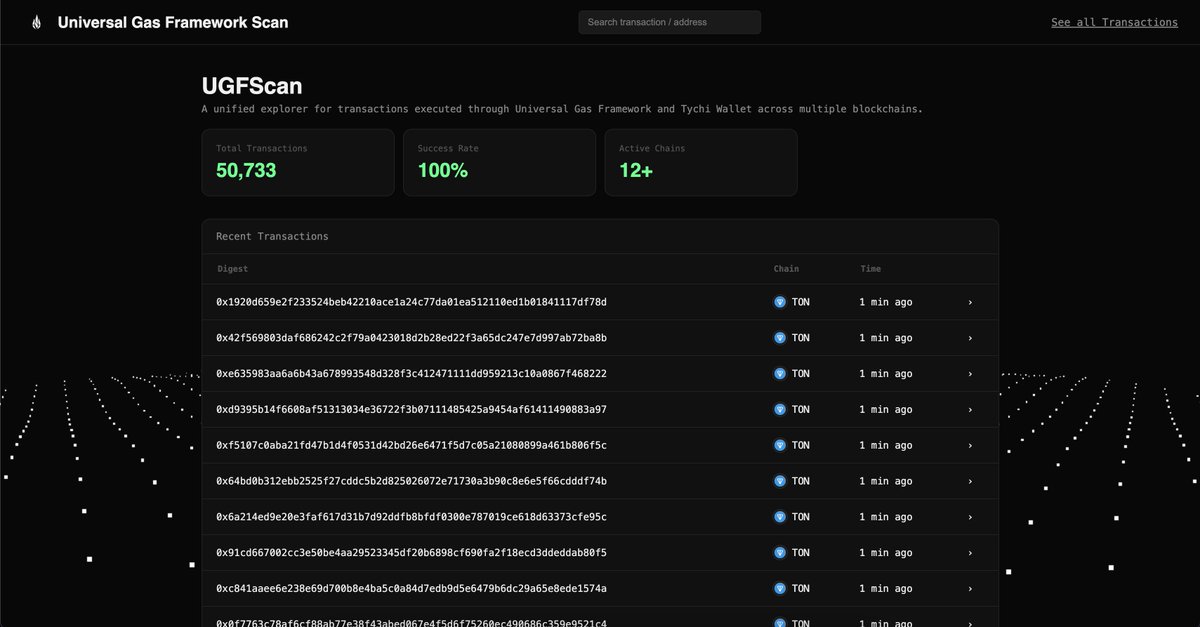Click TON label in the 0xe635983a row

(x=801, y=373)
